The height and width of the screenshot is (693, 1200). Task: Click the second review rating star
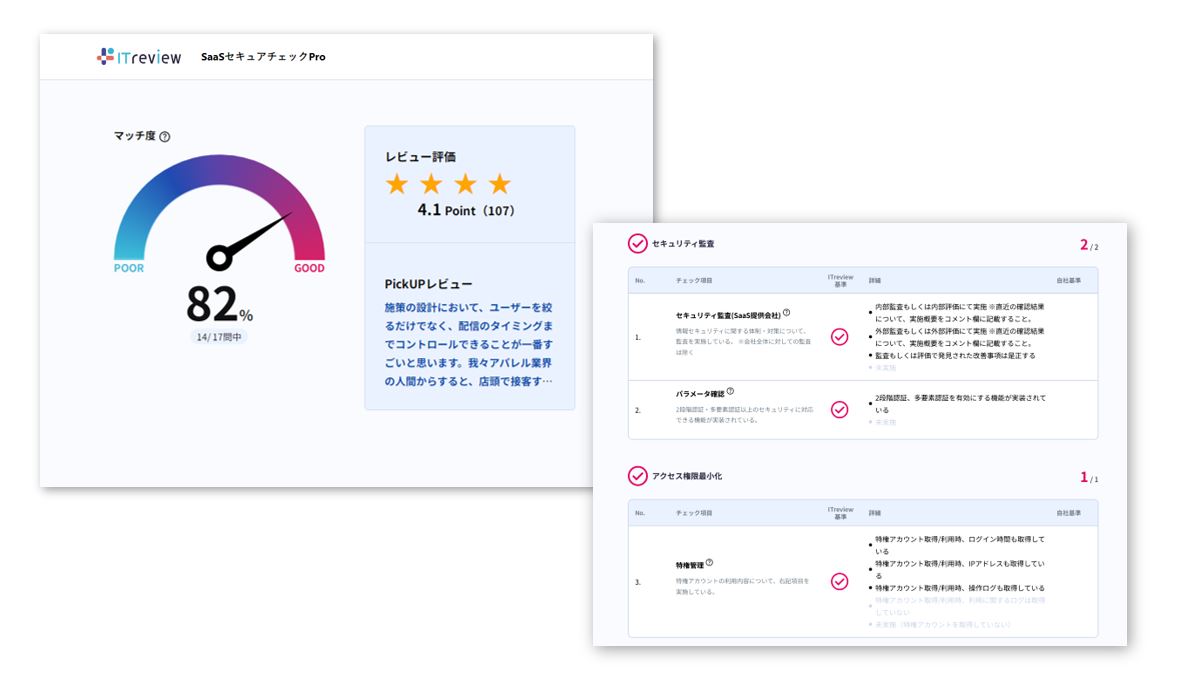point(431,184)
